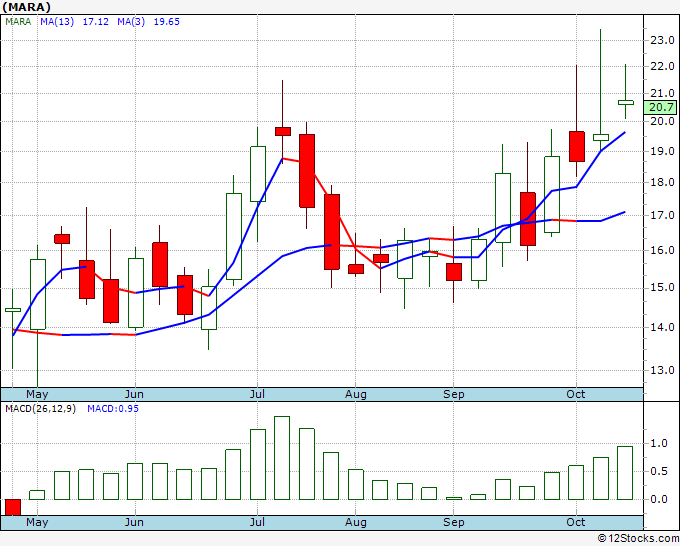Image resolution: width=680 pixels, height=546 pixels.
Task: Click the 0.0 MACD axis label
Action: pyautogui.click(x=659, y=499)
